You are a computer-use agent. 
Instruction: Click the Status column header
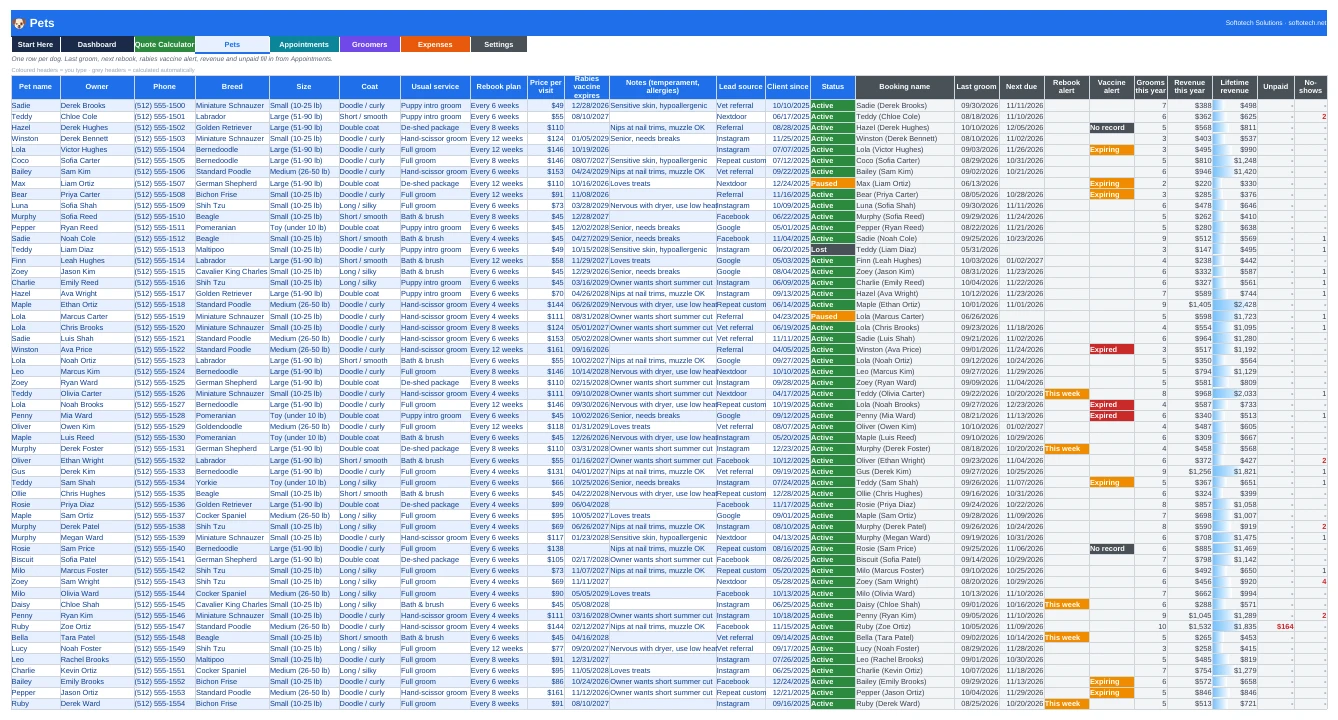833,88
